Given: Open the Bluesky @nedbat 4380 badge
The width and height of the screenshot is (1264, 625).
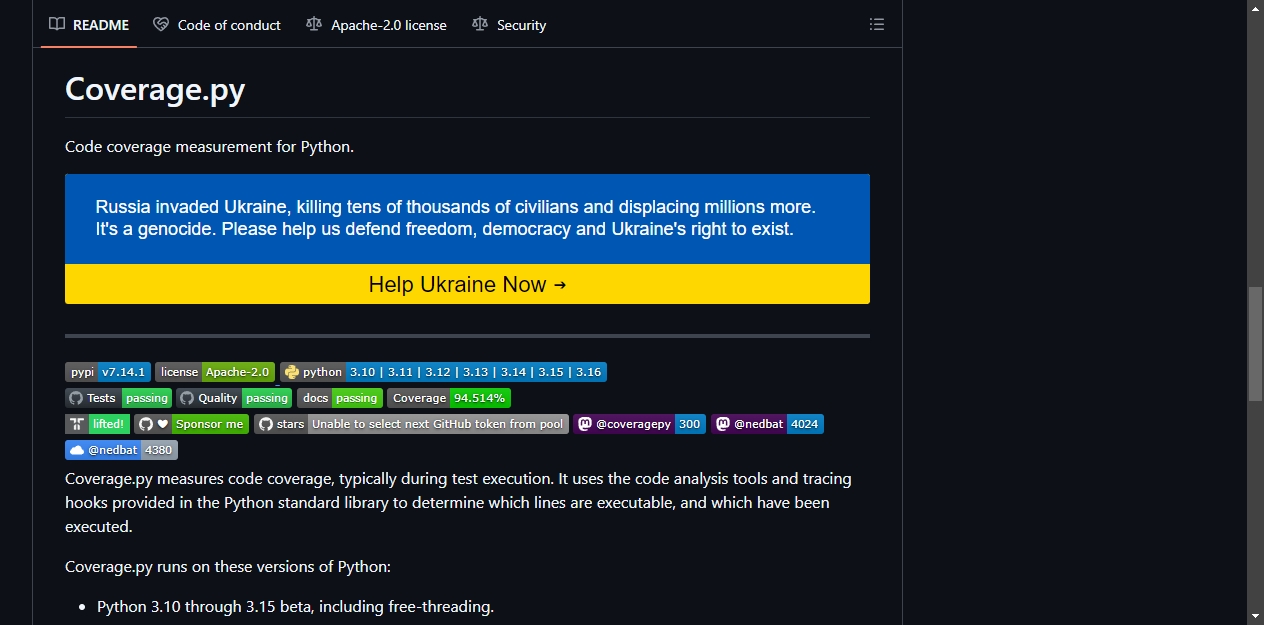Looking at the screenshot, I should point(121,450).
